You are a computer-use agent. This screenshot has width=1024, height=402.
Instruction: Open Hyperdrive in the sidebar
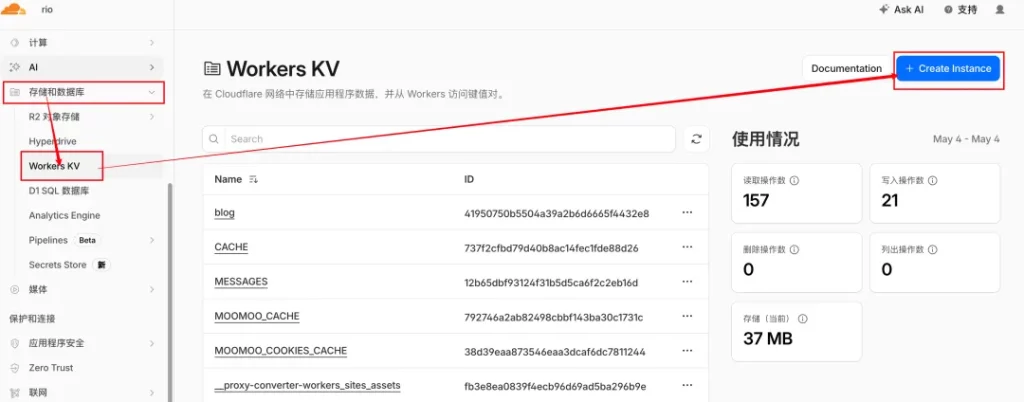pos(54,142)
